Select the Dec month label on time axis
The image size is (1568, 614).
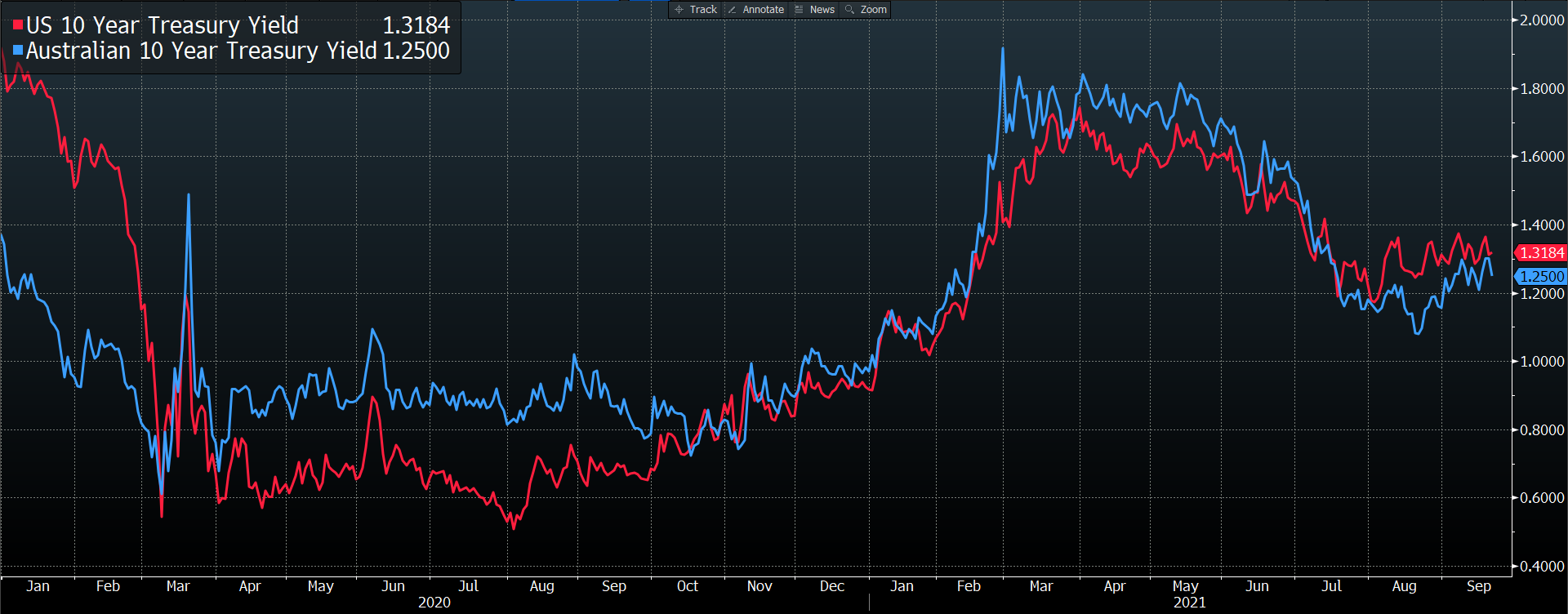coord(831,586)
